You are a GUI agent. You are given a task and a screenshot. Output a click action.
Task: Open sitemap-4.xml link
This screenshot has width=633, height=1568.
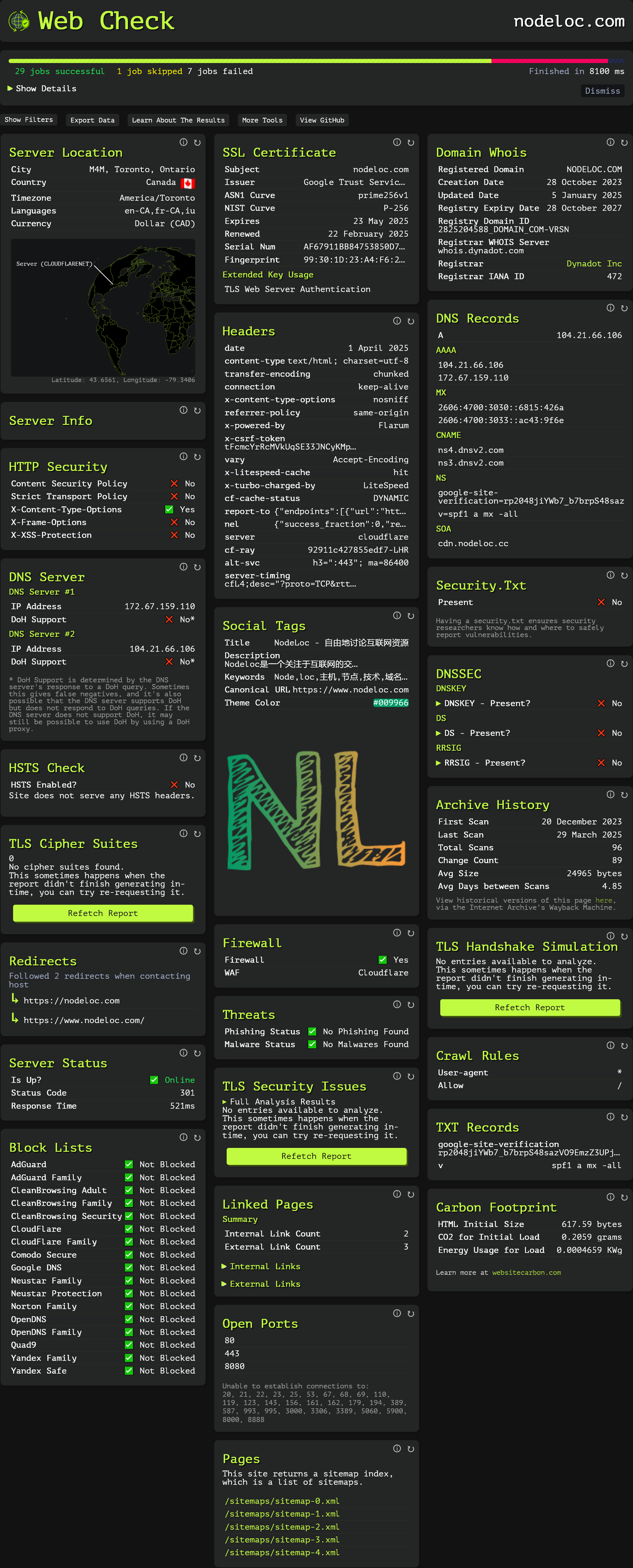click(282, 1552)
